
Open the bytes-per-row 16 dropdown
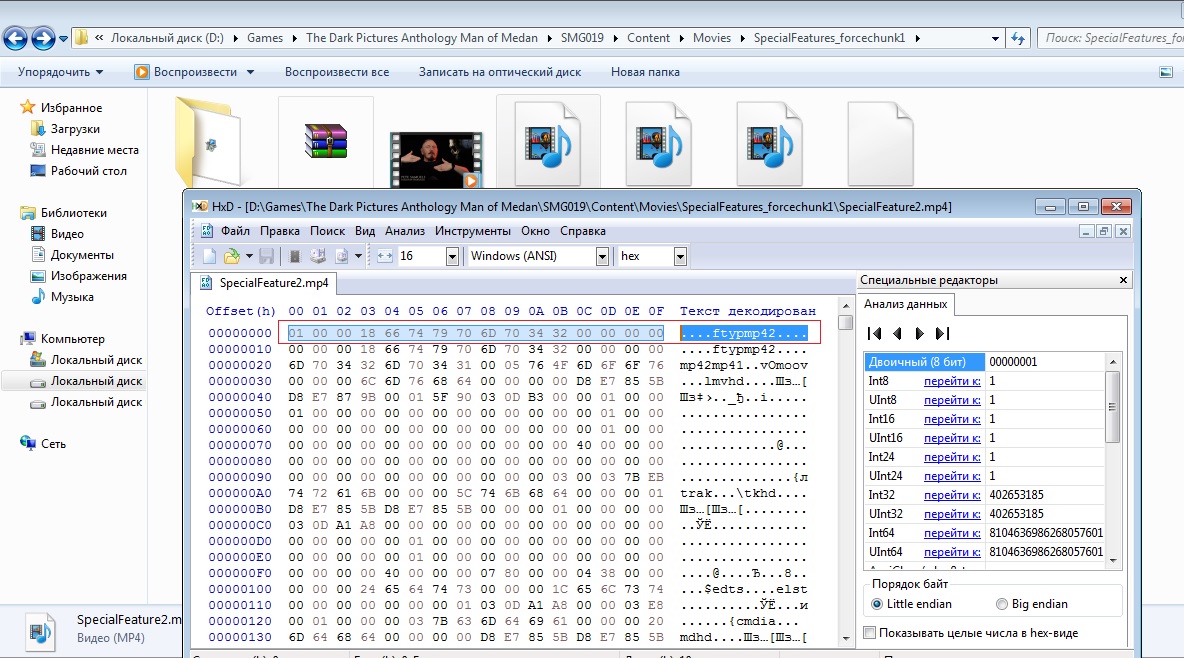pyautogui.click(x=451, y=256)
